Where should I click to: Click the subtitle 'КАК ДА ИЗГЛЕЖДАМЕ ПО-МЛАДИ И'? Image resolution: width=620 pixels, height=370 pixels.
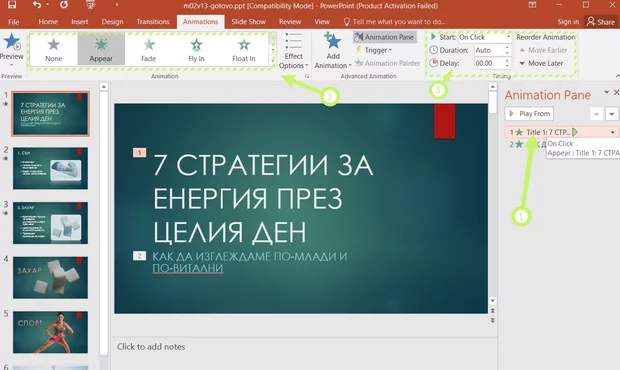click(250, 257)
